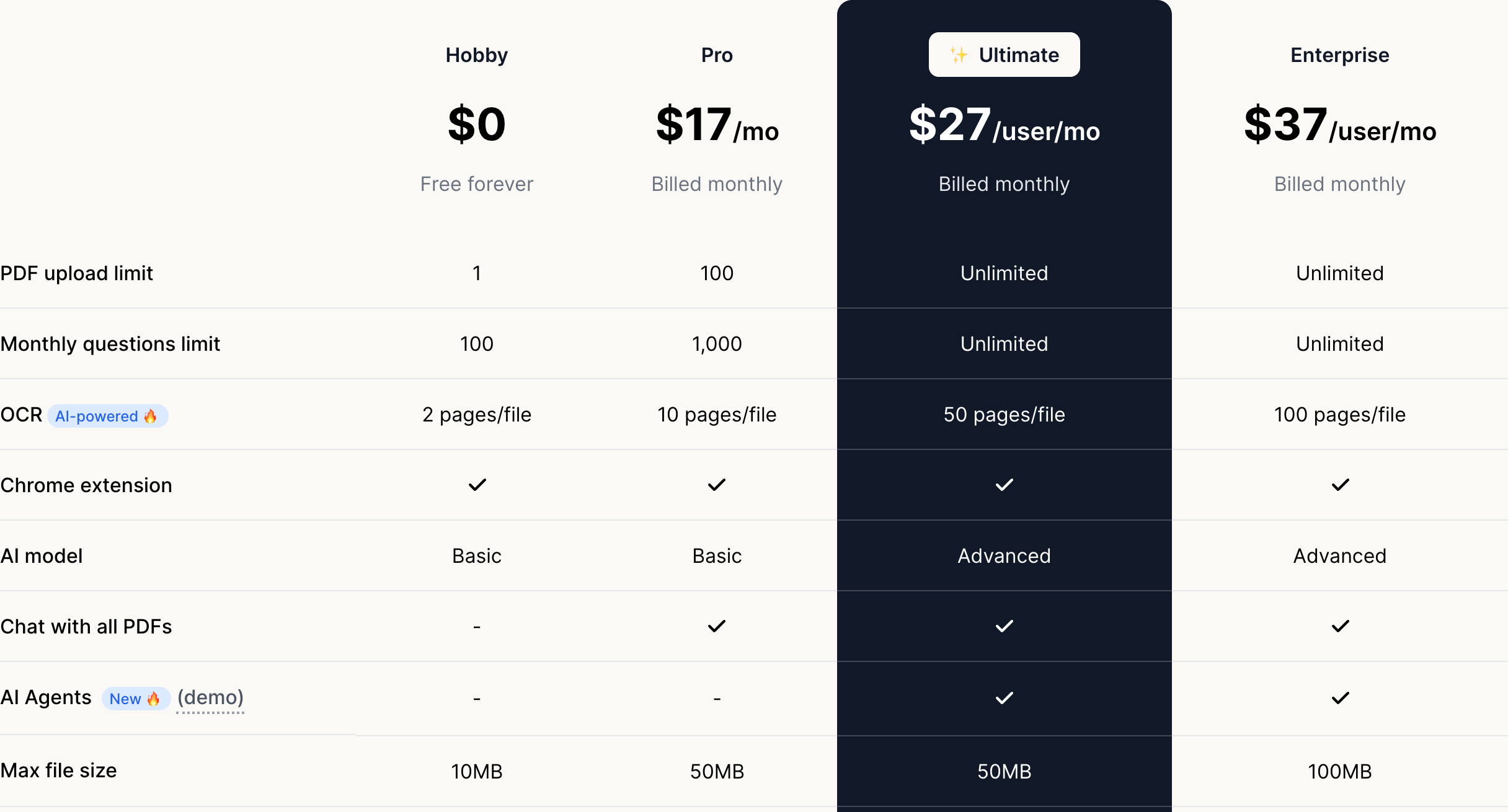Click the sparkle icon beside Ultimate
The image size is (1508, 812).
959,55
